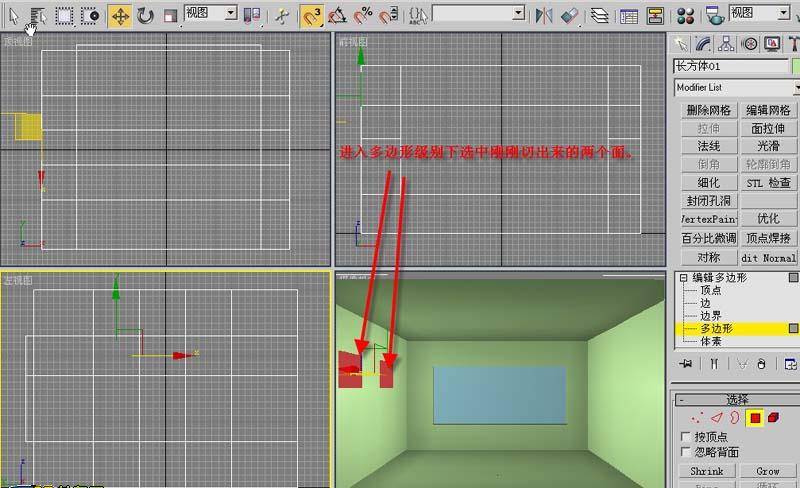This screenshot has width=800, height=488.
Task: Click the 删除网格 modifier button
Action: pos(709,110)
